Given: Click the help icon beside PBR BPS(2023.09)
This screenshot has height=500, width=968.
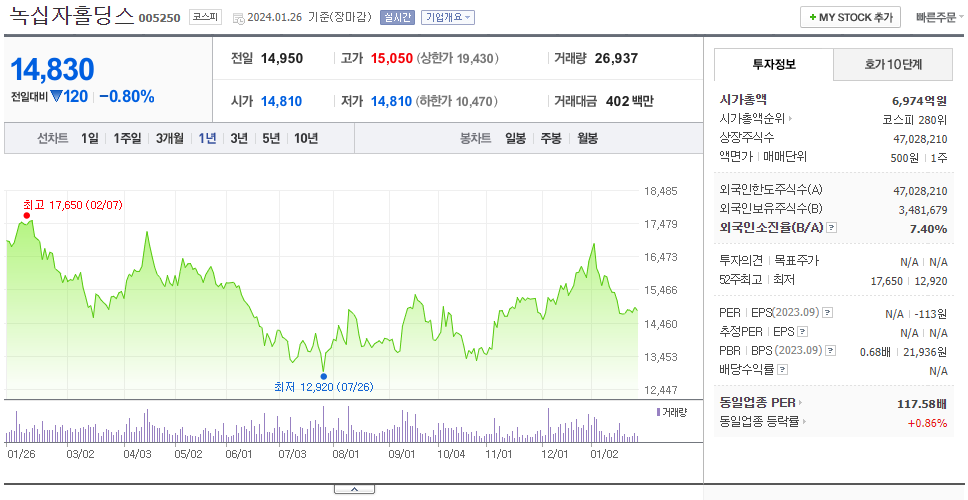Looking at the screenshot, I should [831, 351].
